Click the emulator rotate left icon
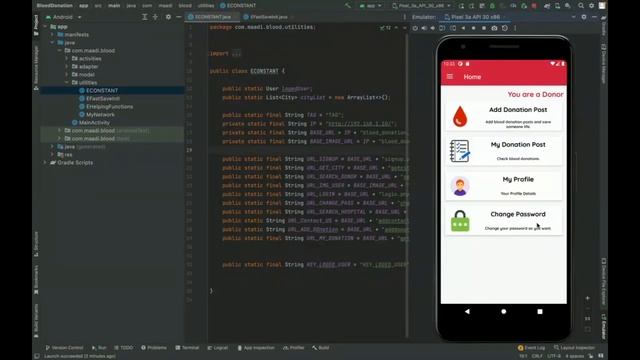This screenshot has height=360, width=640. click(x=442, y=28)
